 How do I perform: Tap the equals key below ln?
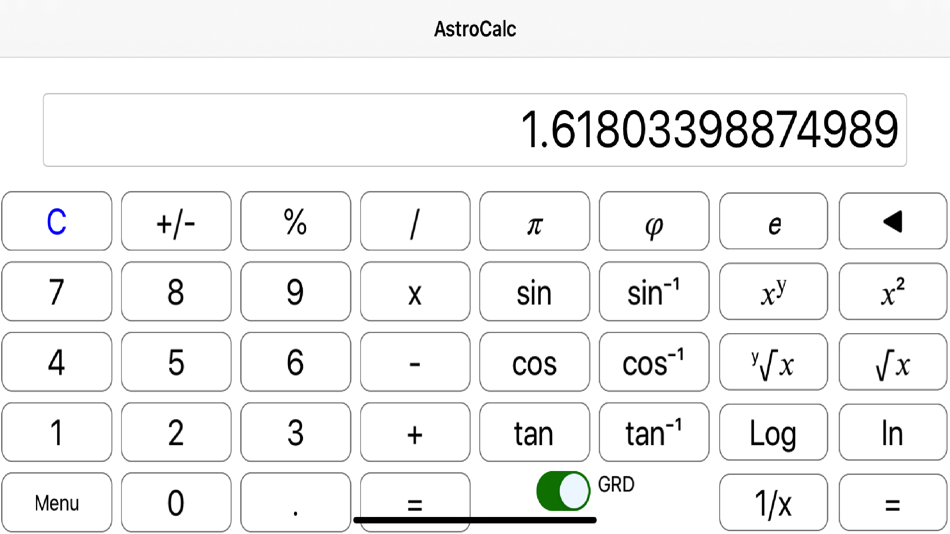[892, 502]
